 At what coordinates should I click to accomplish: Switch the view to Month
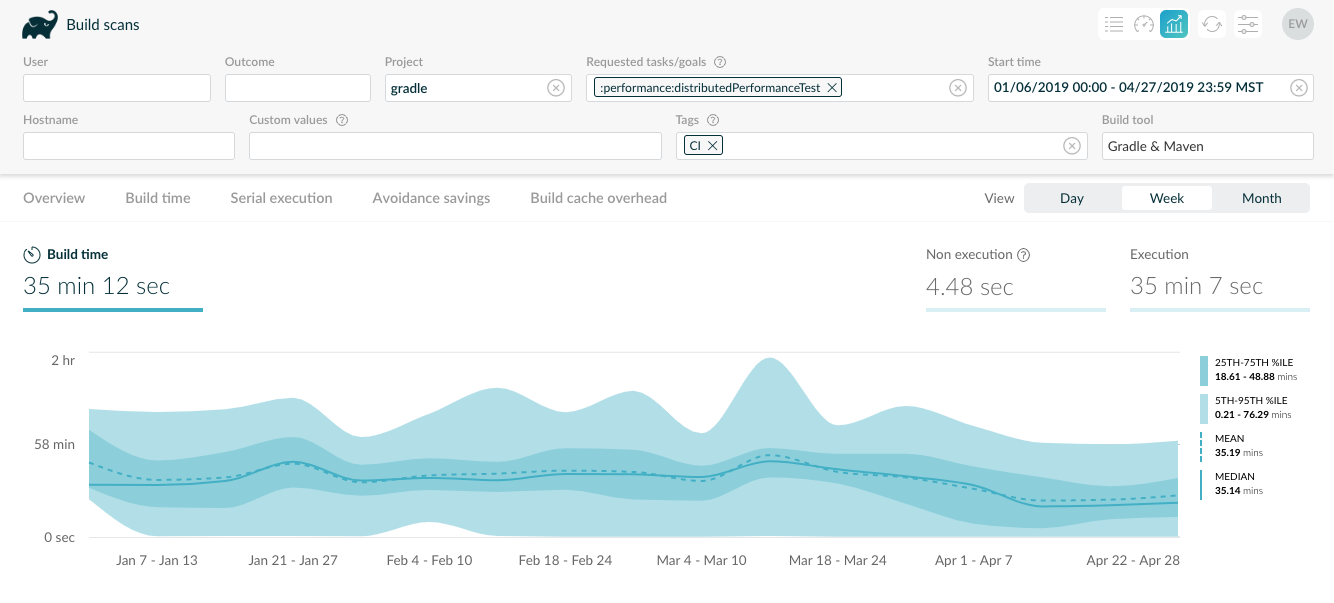(x=1261, y=198)
